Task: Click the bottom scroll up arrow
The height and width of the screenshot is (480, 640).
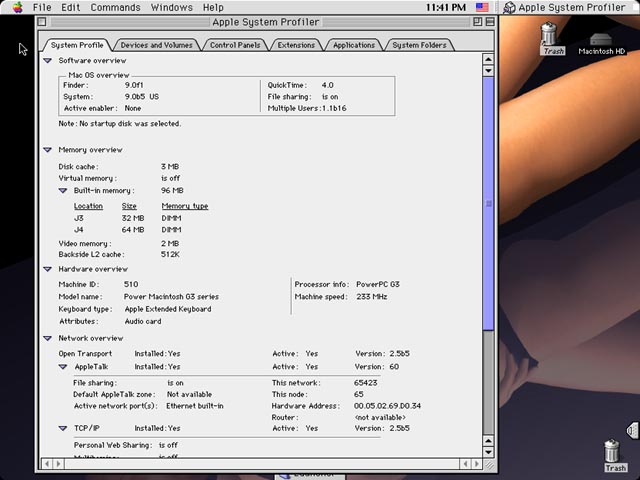Action: pos(488,441)
